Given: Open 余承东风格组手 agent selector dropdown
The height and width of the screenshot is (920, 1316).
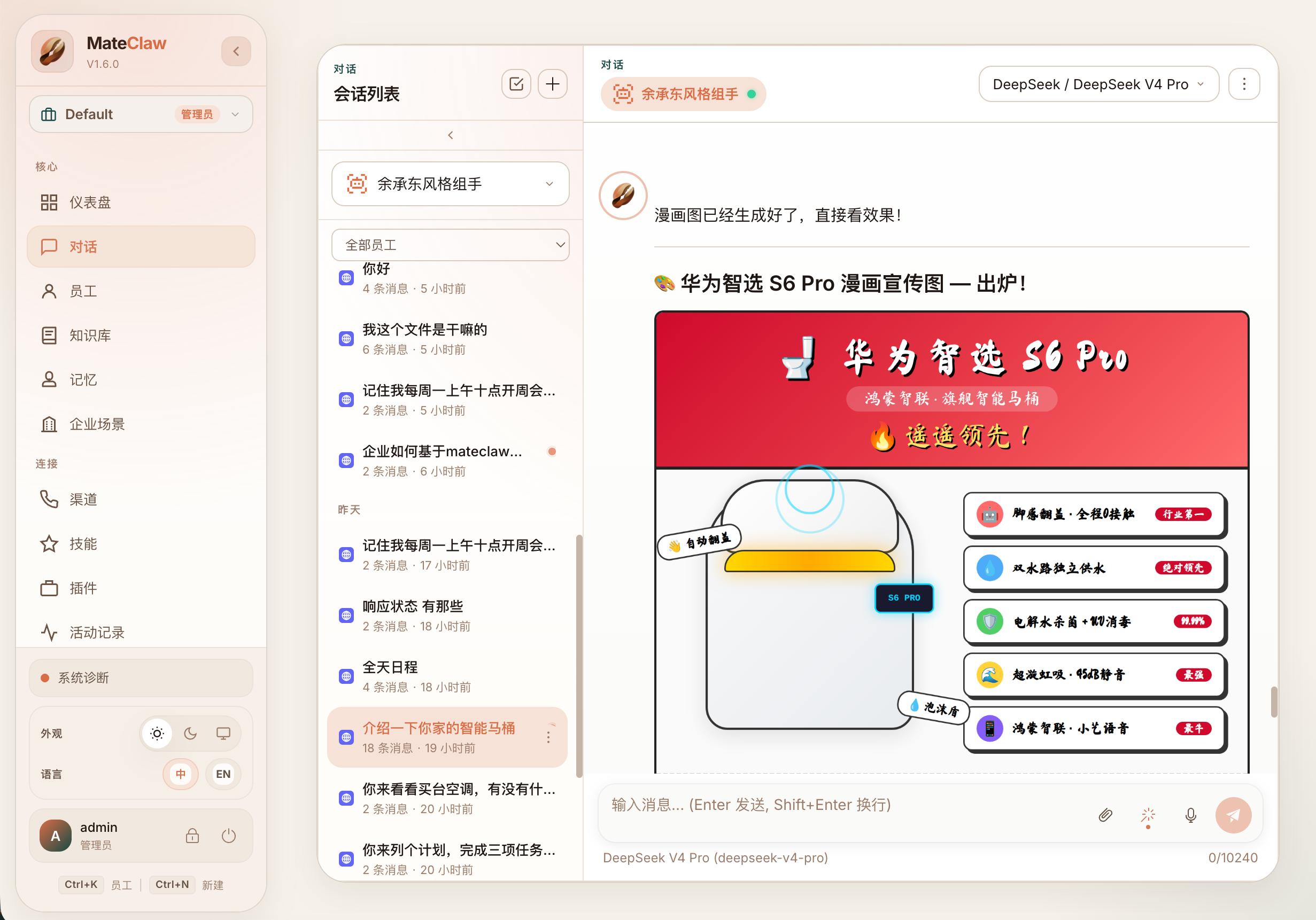Looking at the screenshot, I should [x=451, y=184].
